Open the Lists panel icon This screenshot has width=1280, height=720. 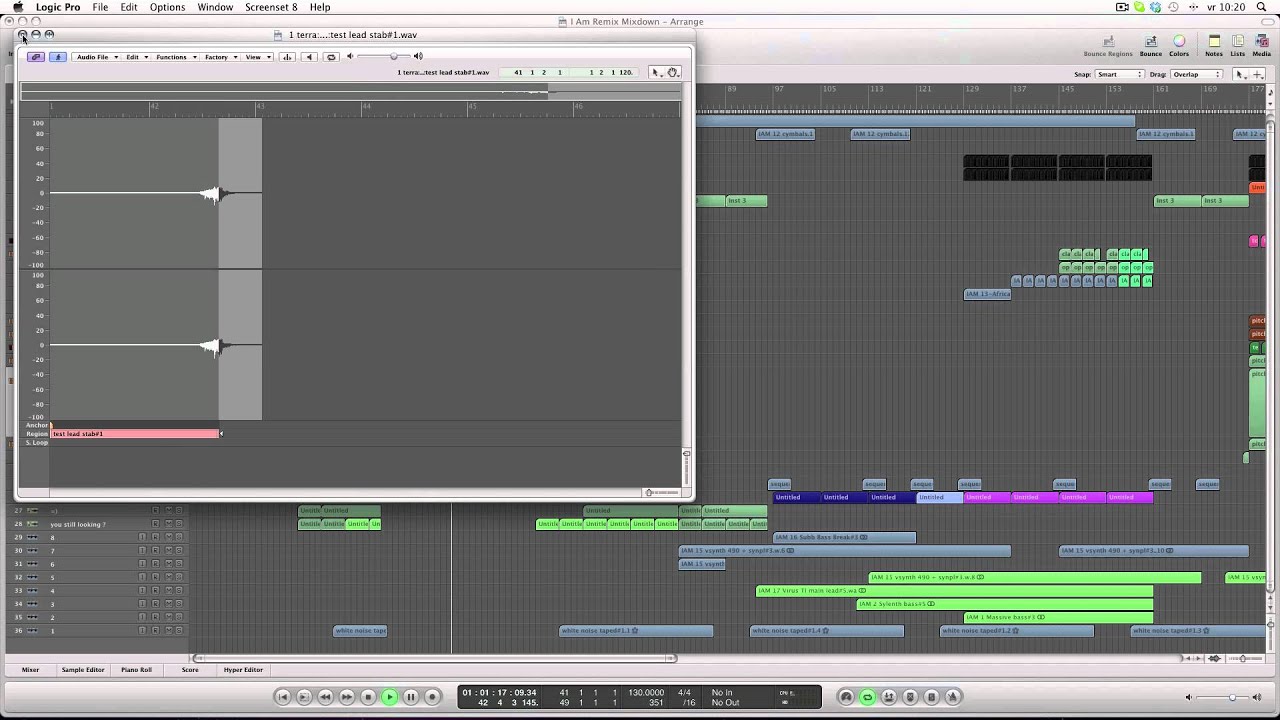coord(1238,46)
